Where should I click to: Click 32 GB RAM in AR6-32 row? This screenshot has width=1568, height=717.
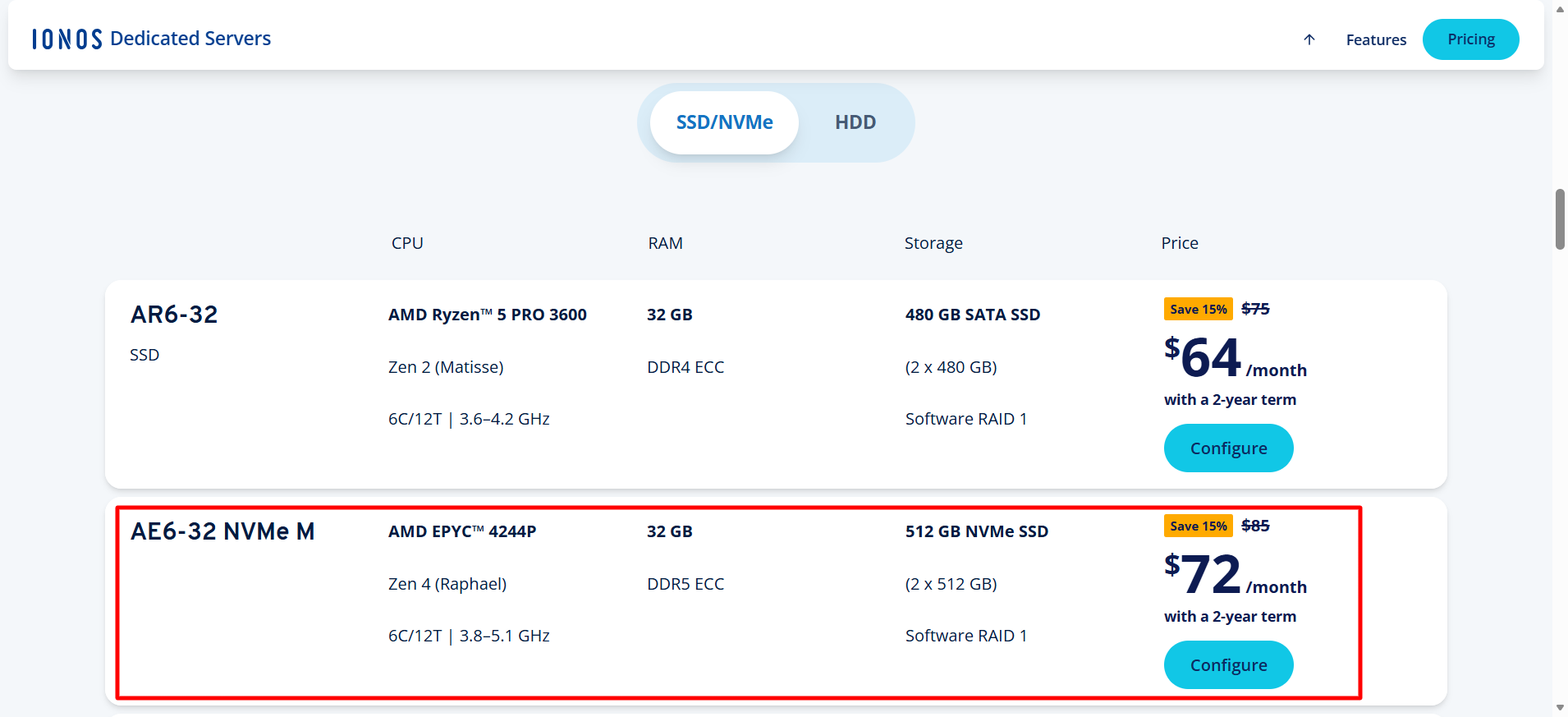point(670,315)
